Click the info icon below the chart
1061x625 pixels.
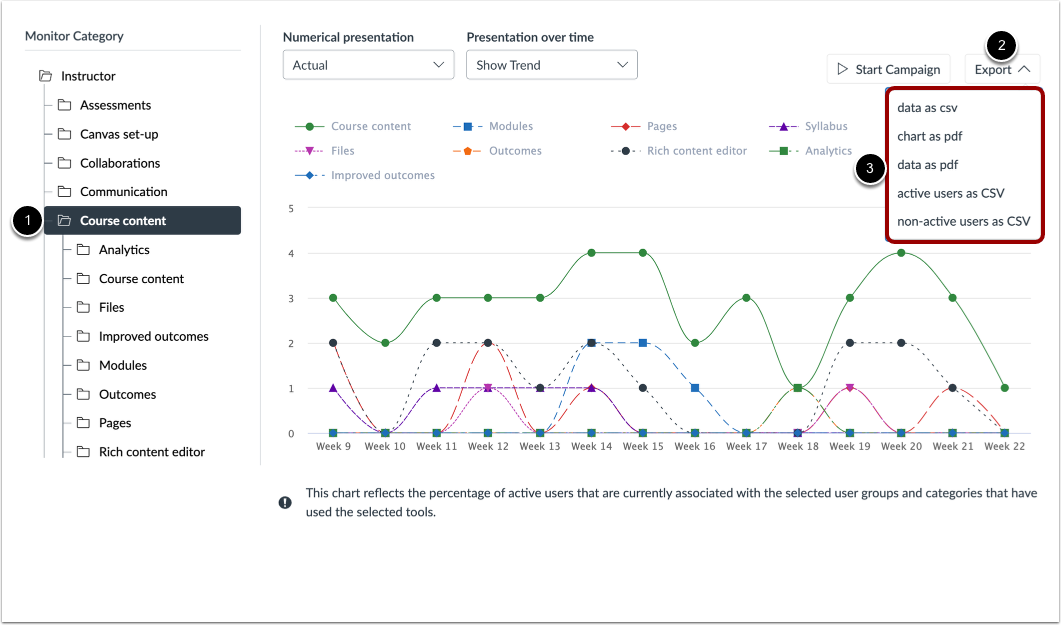tap(285, 501)
